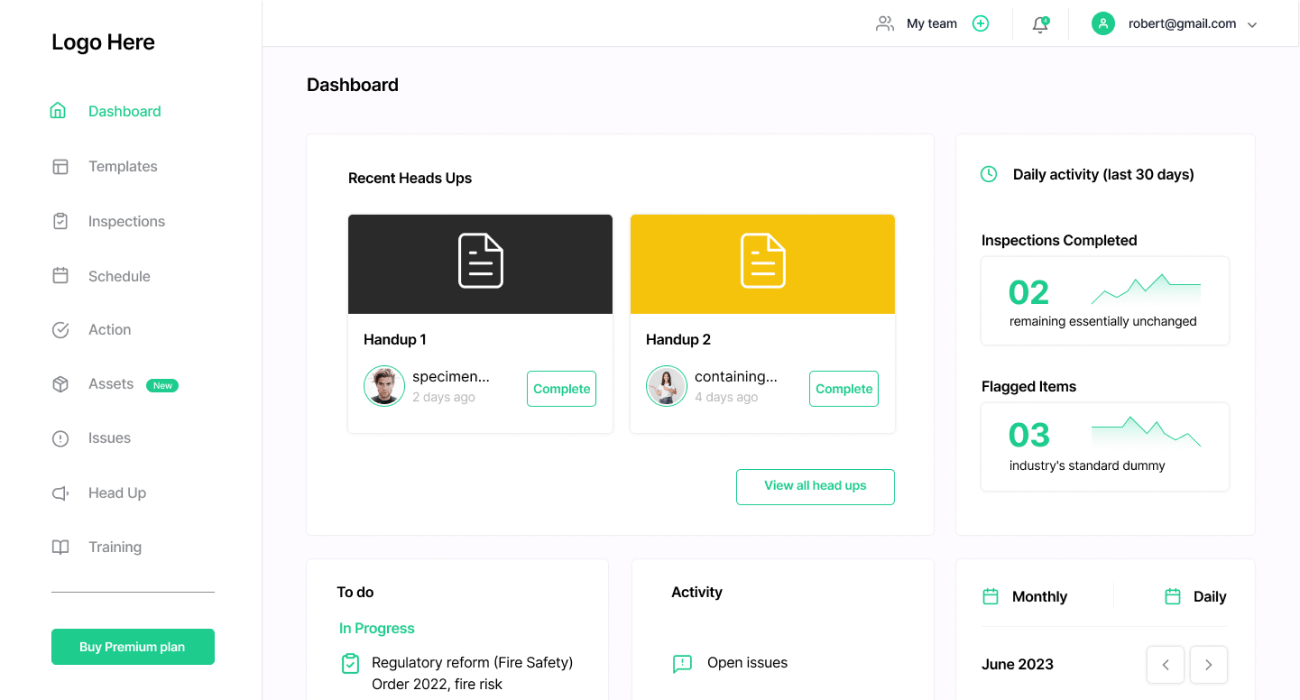The height and width of the screenshot is (700, 1300).
Task: Open Action menu item
Action: pos(110,329)
